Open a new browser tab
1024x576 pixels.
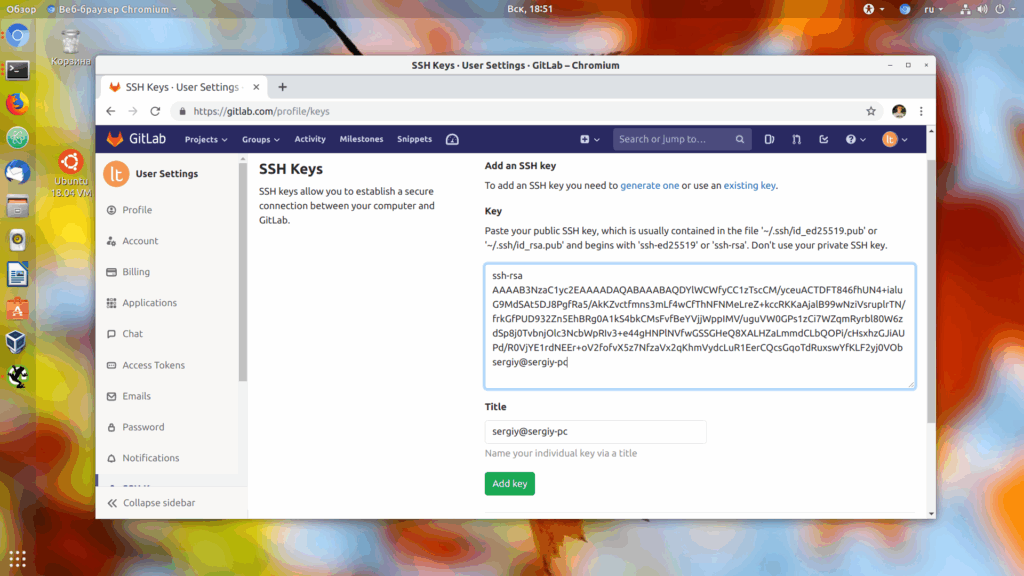[283, 87]
